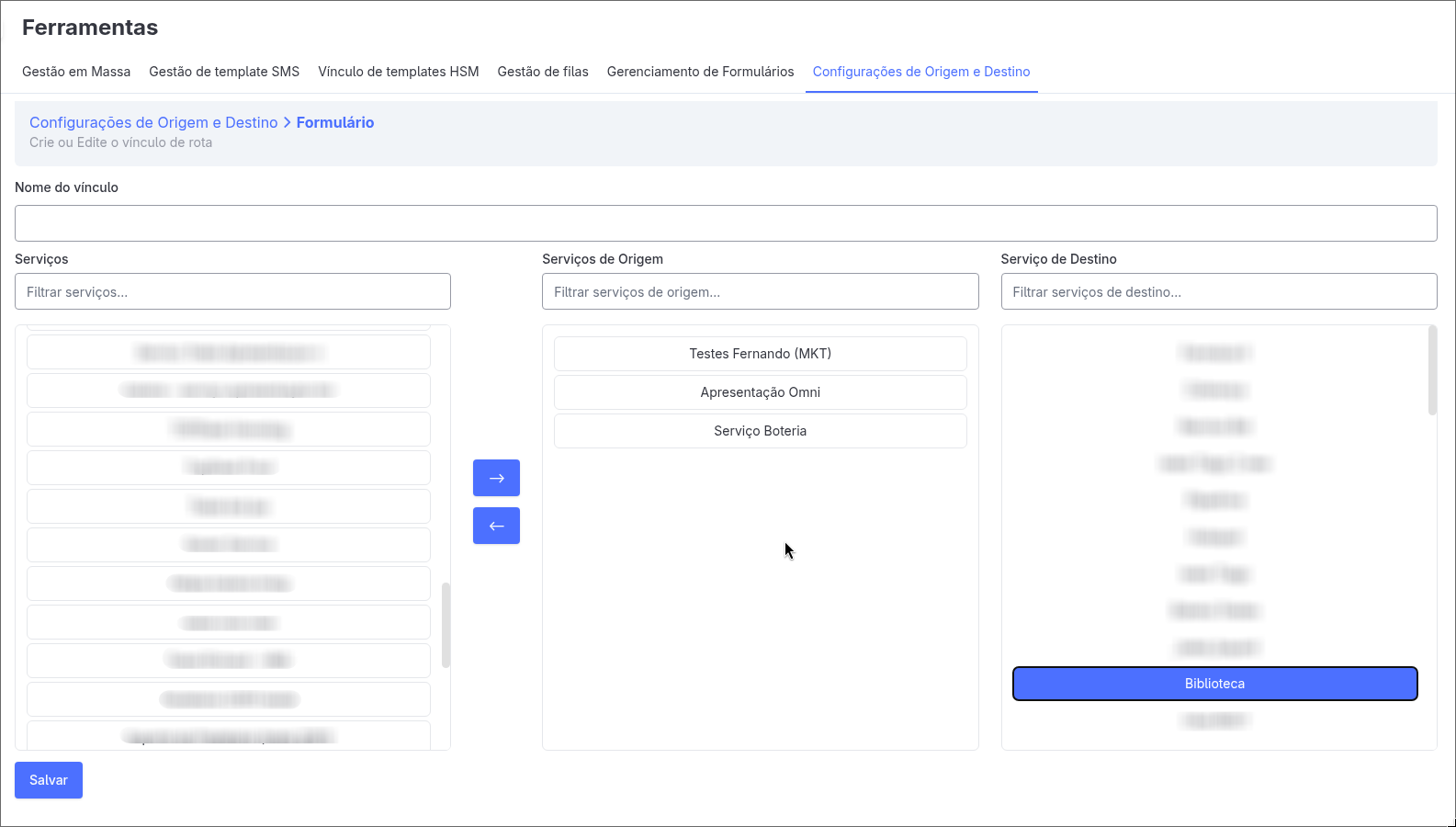Select Serviço Boteria origin service

[x=761, y=431]
